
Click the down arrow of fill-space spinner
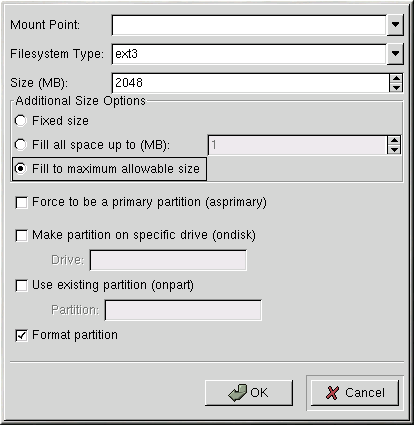394,149
